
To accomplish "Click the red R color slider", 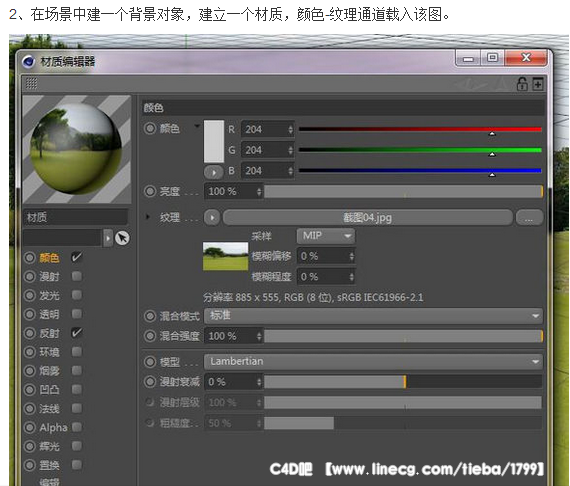I will pos(420,129).
